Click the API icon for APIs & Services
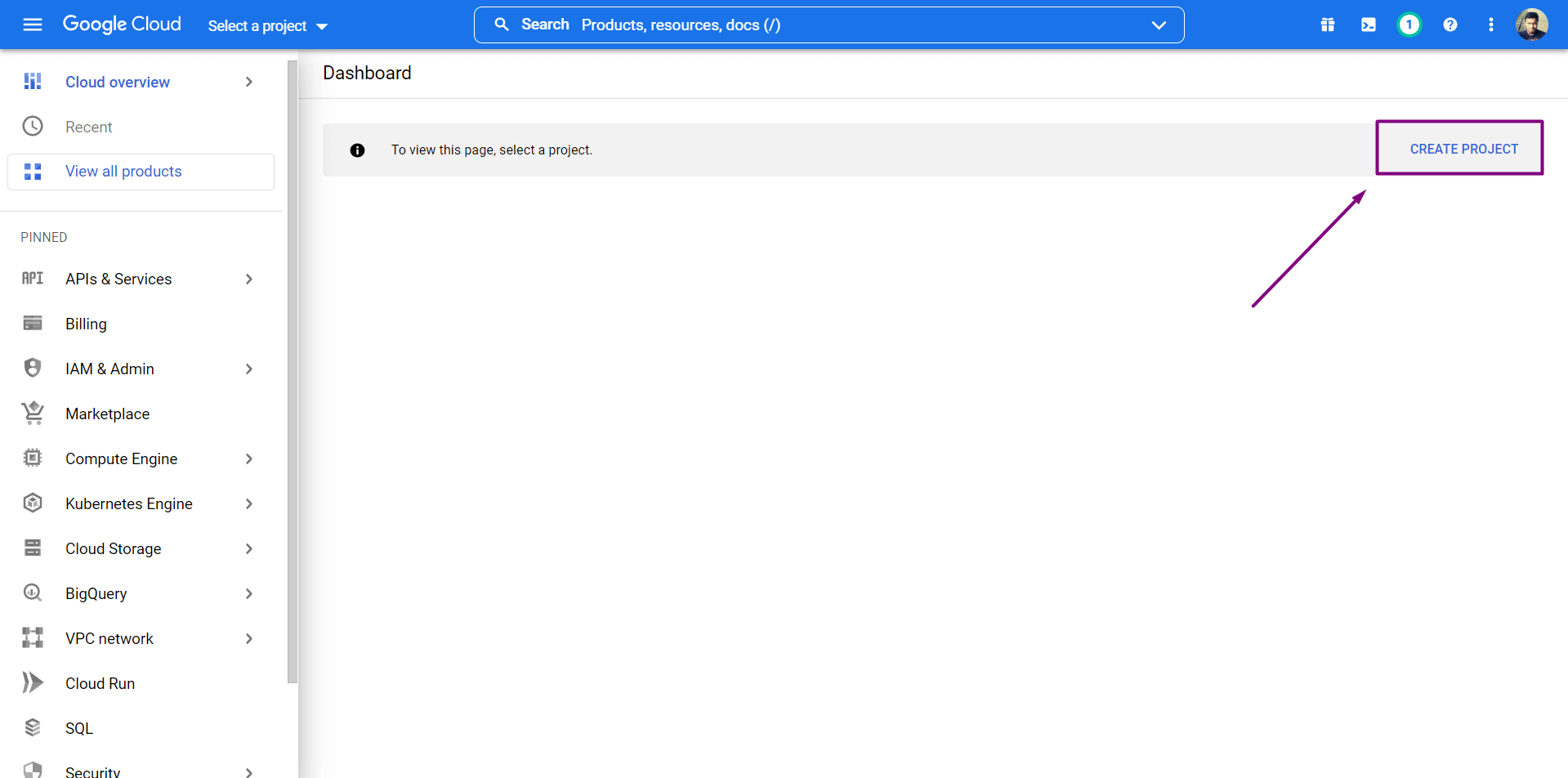Viewport: 1568px width, 778px height. (x=33, y=279)
